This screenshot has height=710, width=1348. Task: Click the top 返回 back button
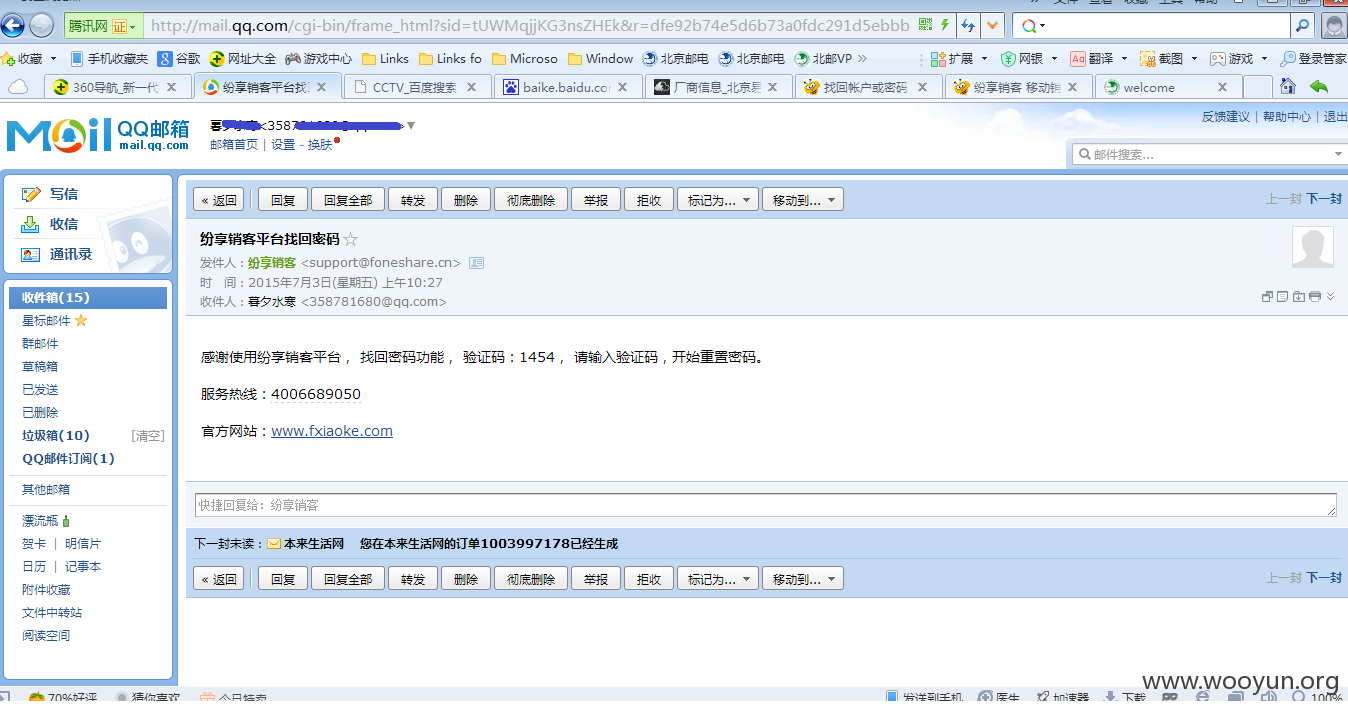(x=219, y=200)
